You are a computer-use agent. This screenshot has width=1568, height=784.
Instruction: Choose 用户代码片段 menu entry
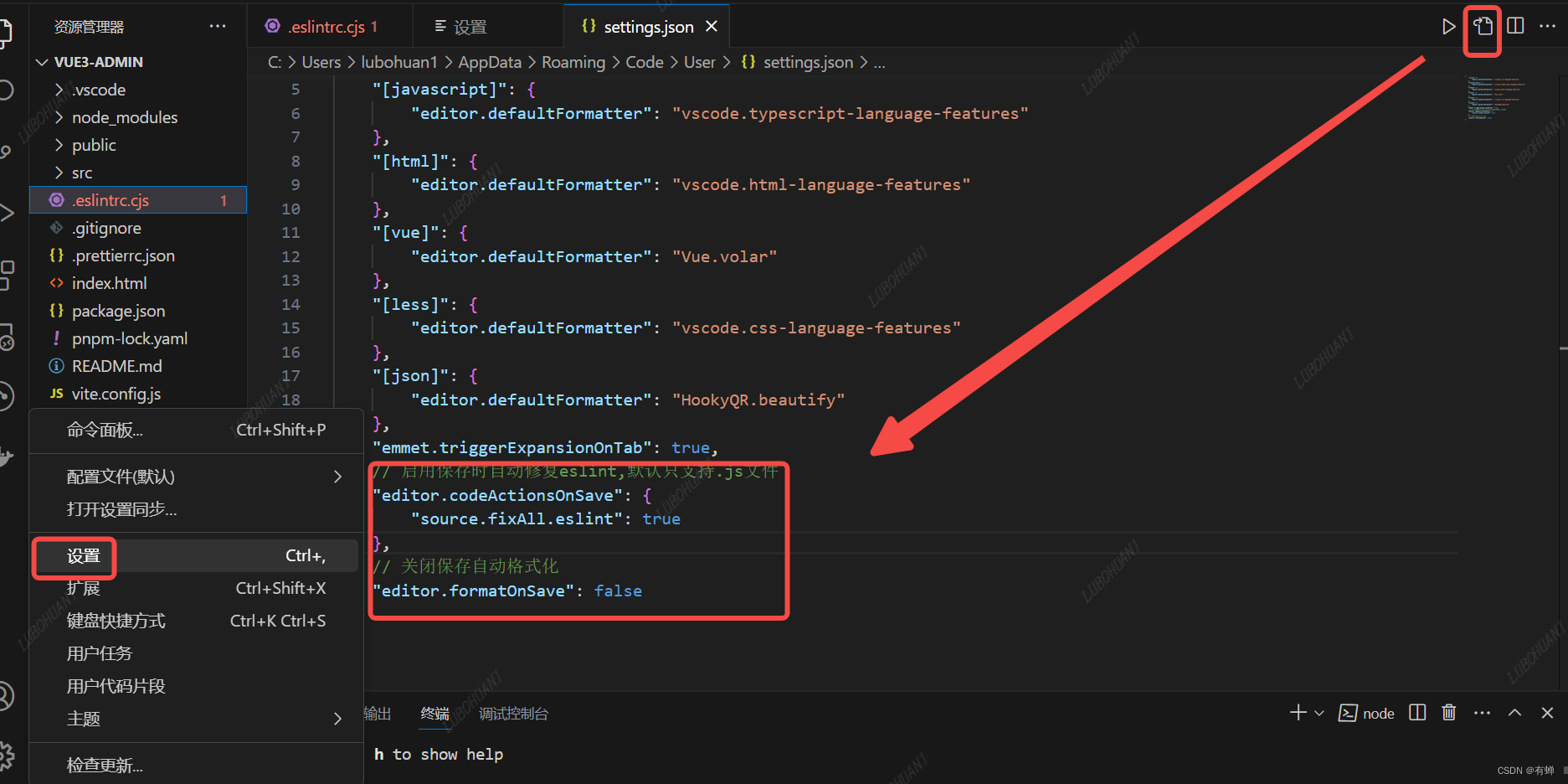[197, 686]
